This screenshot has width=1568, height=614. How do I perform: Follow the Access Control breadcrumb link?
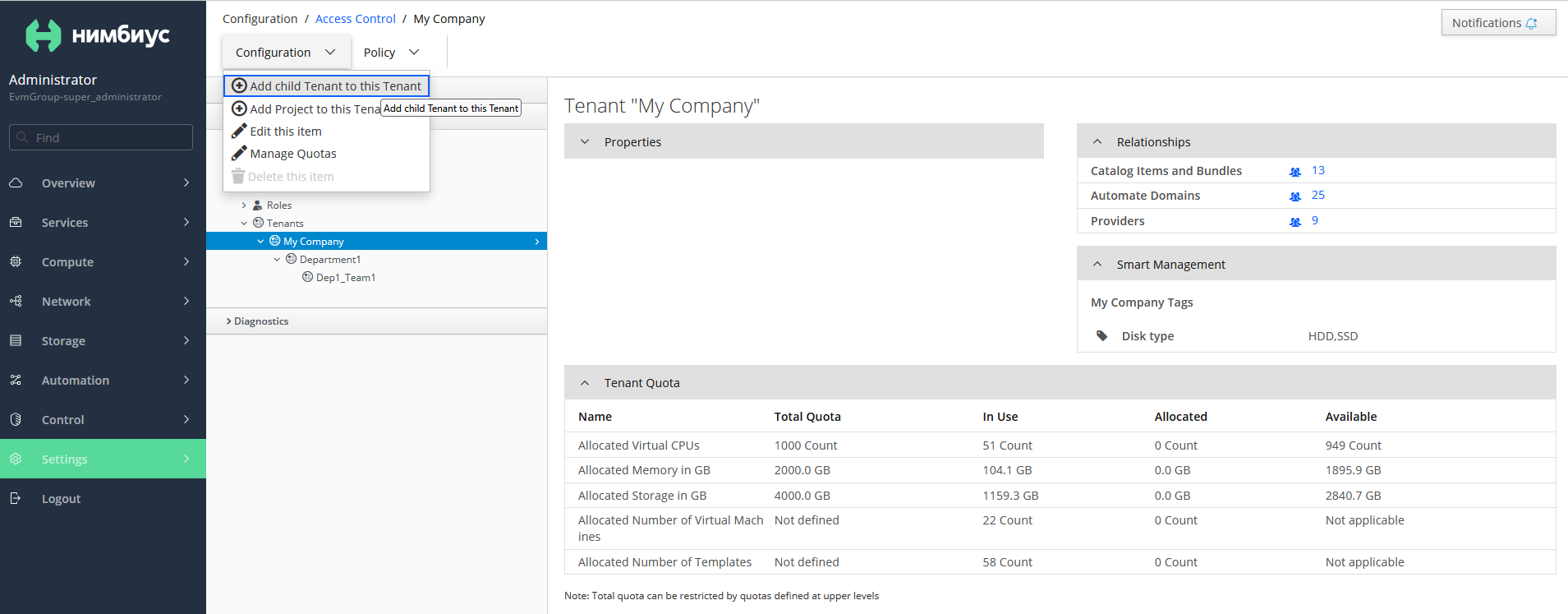(x=355, y=18)
